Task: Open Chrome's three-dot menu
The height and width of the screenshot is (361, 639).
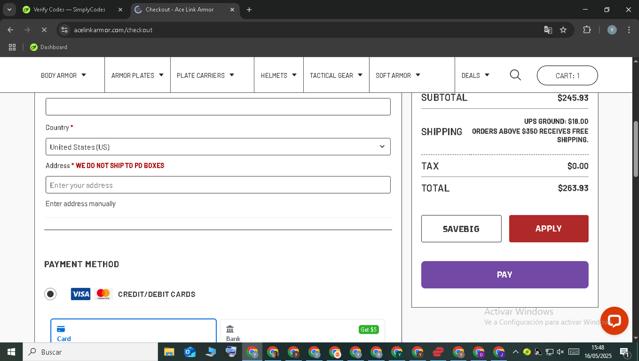Action: [x=629, y=30]
